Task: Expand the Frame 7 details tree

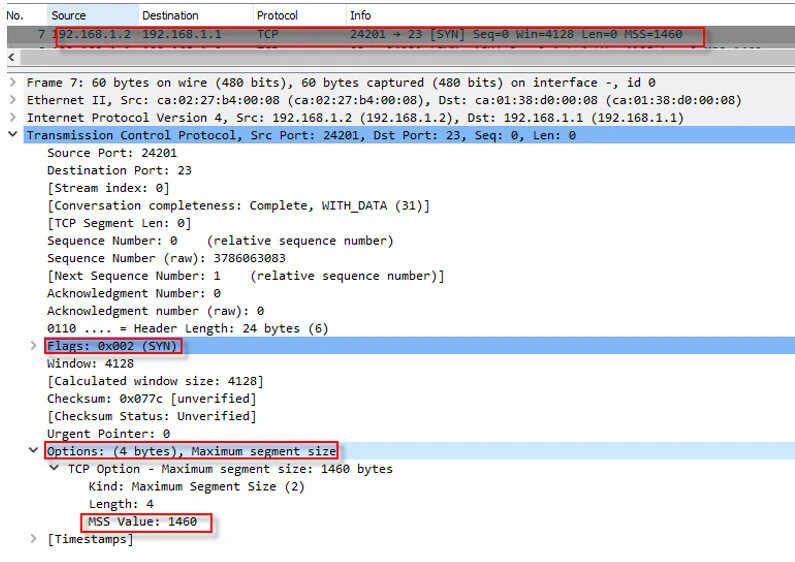Action: pos(11,82)
